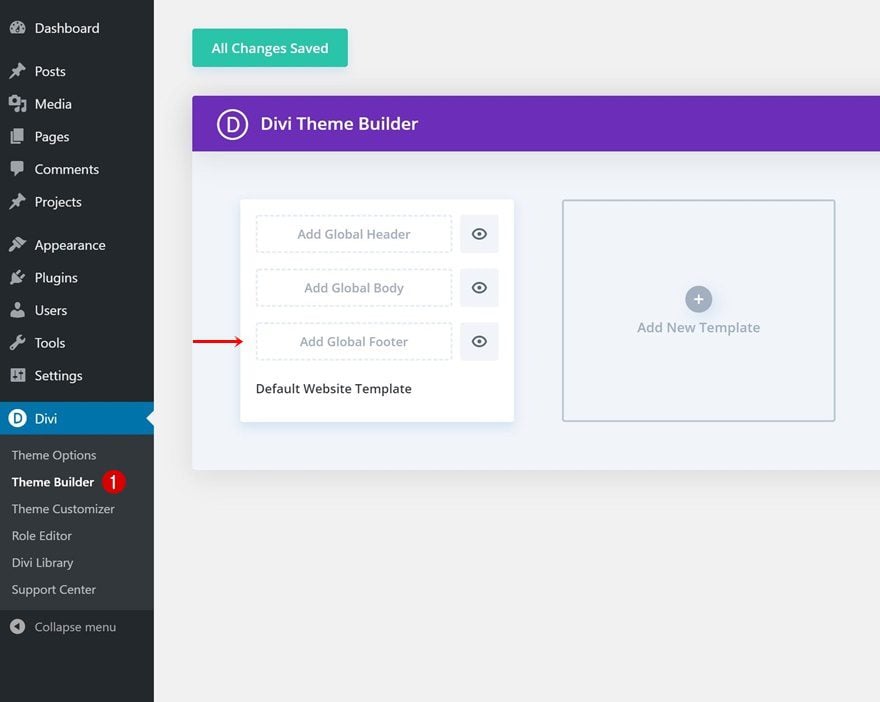The width and height of the screenshot is (880, 702).
Task: Toggle visibility of the Global Header
Action: 479,234
